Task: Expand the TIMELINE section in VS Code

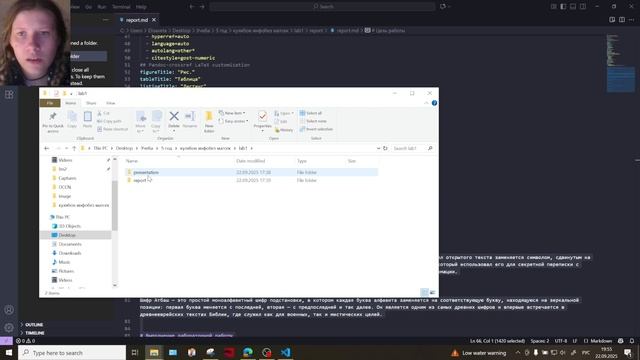Action: click(35, 333)
